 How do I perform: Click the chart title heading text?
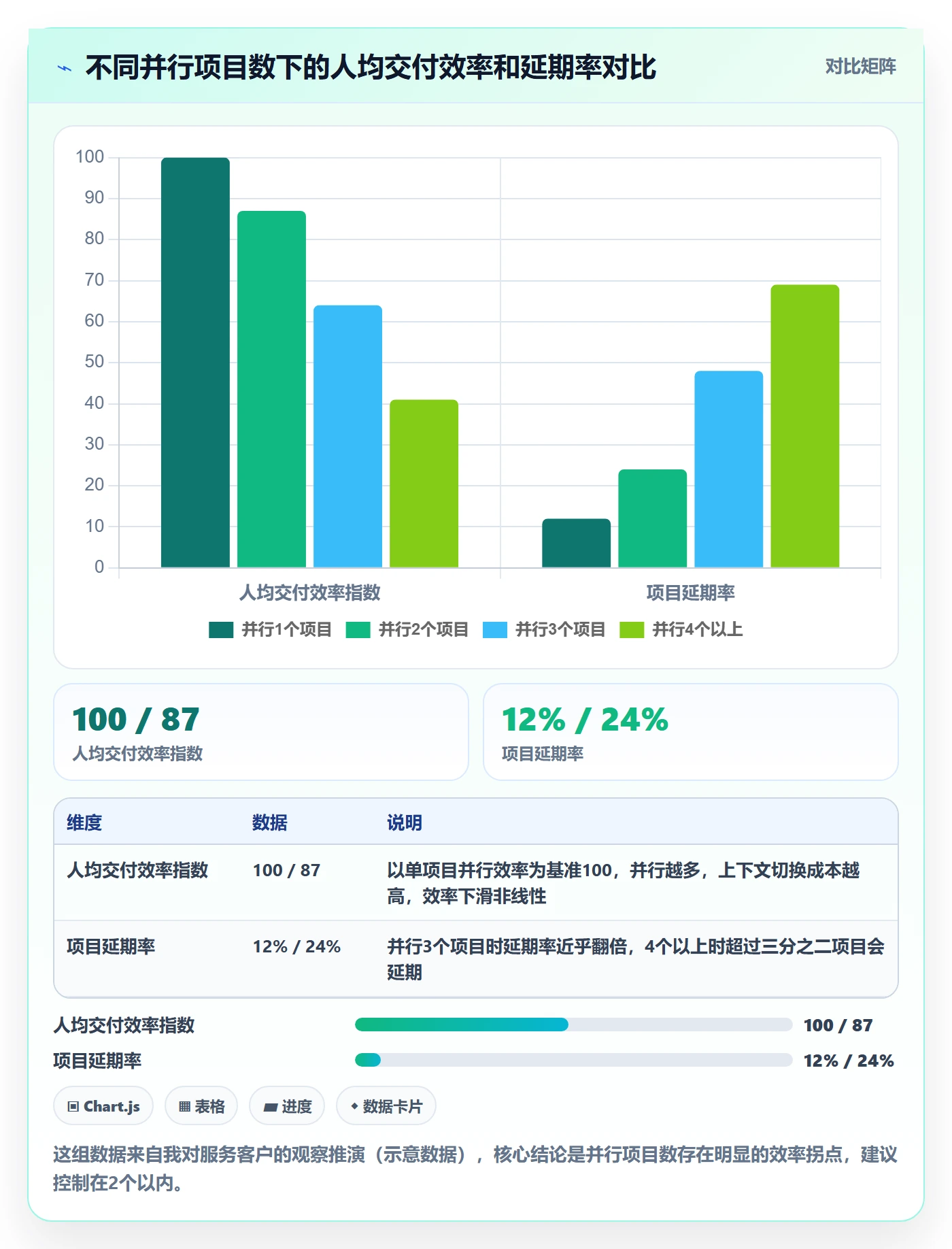[x=371, y=67]
